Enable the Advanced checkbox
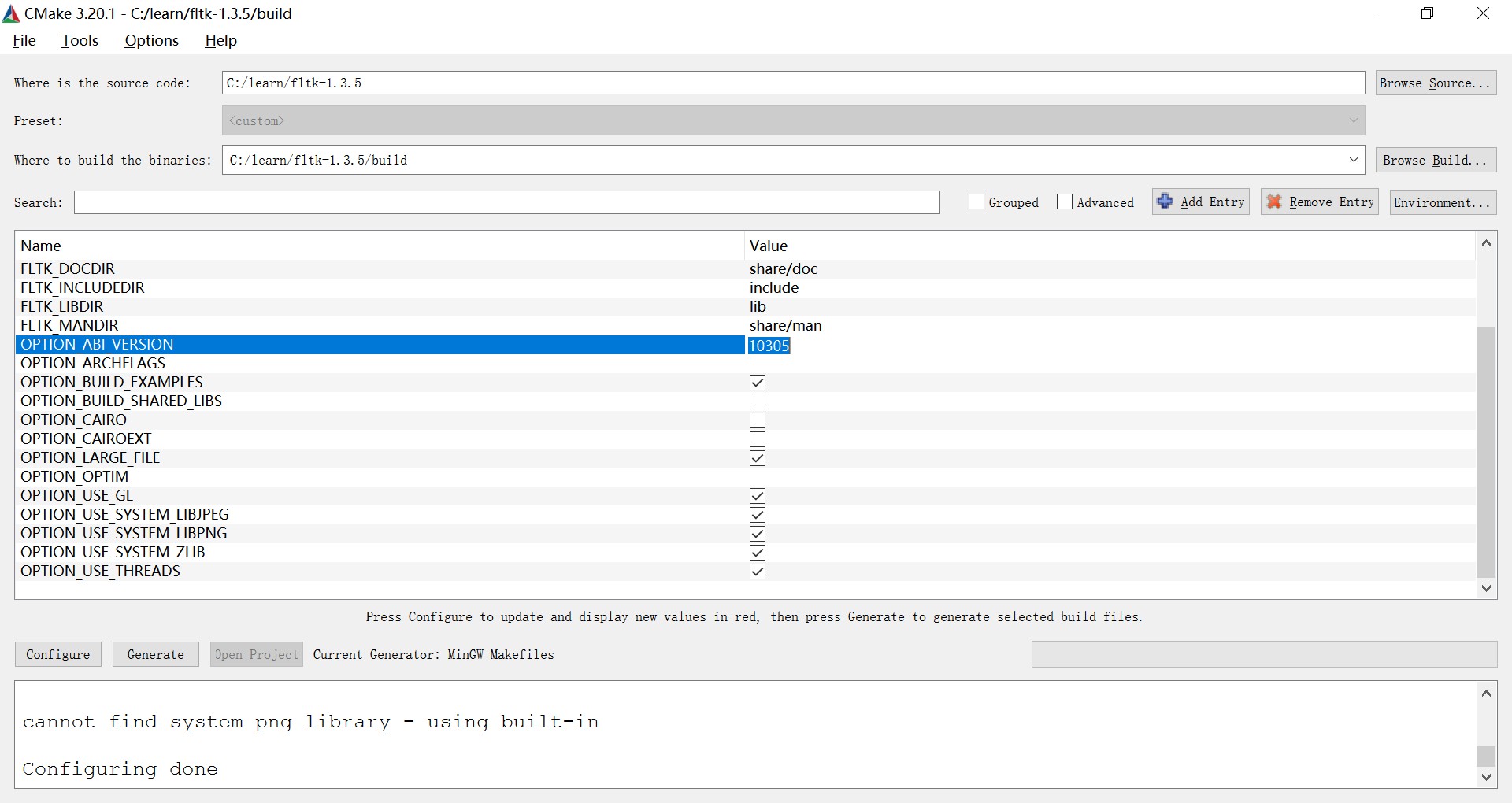Viewport: 1512px width, 803px height. pyautogui.click(x=1065, y=202)
